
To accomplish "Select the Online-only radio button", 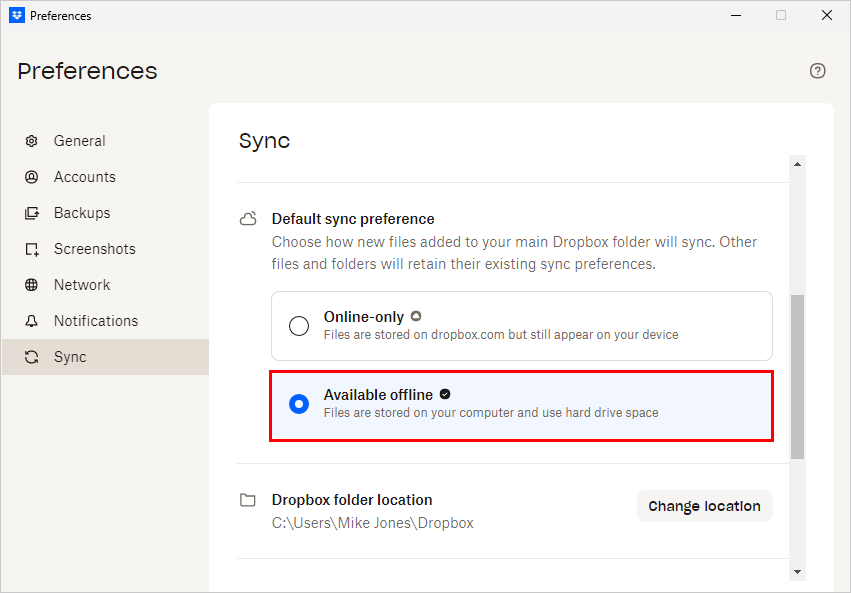I will 299,326.
